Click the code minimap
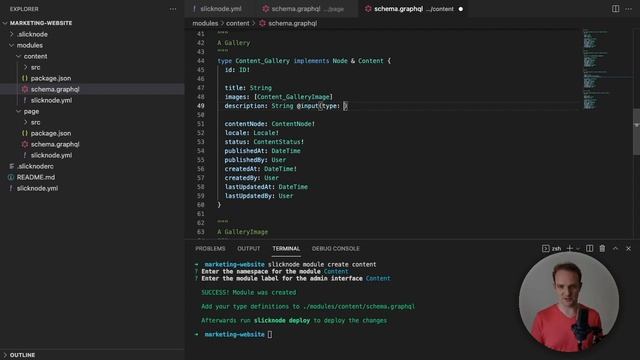The height and width of the screenshot is (360, 640). (597, 69)
